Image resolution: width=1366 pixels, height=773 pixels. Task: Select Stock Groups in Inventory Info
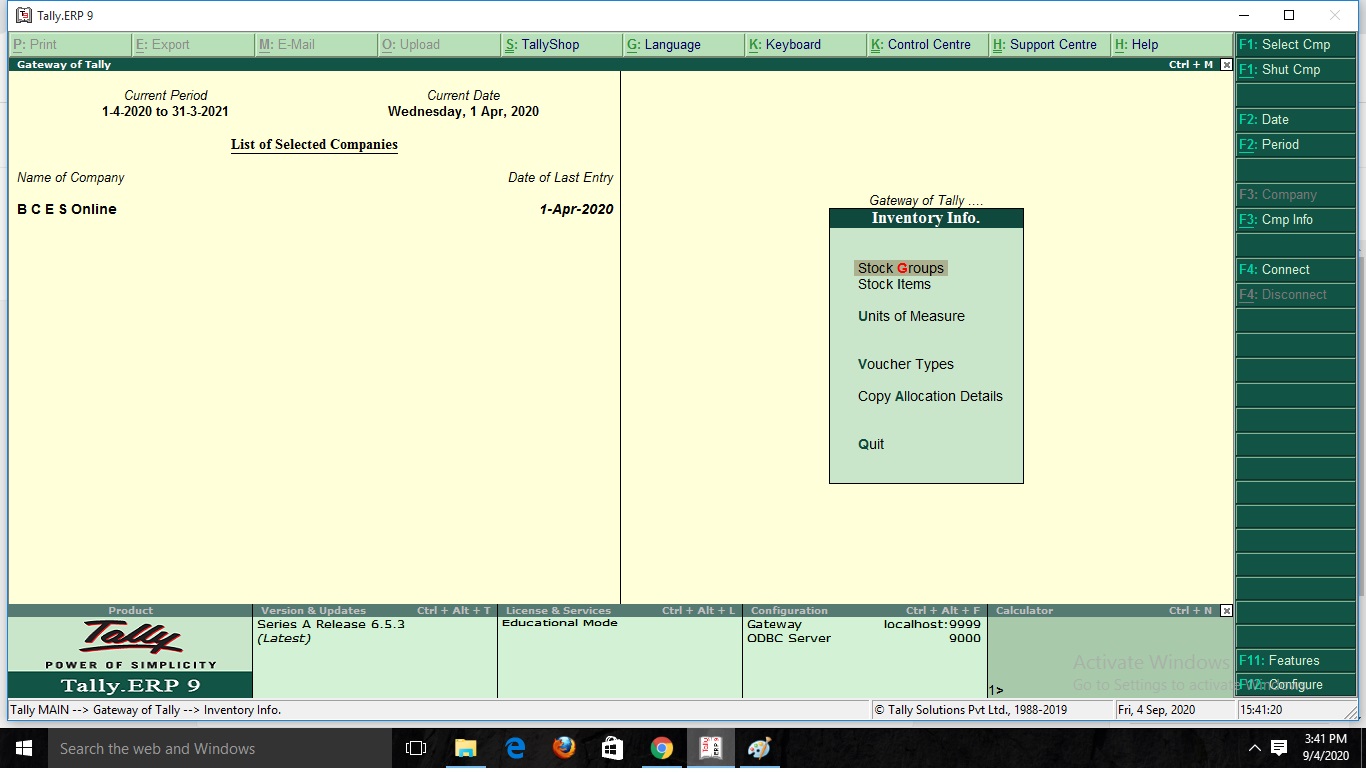click(900, 268)
